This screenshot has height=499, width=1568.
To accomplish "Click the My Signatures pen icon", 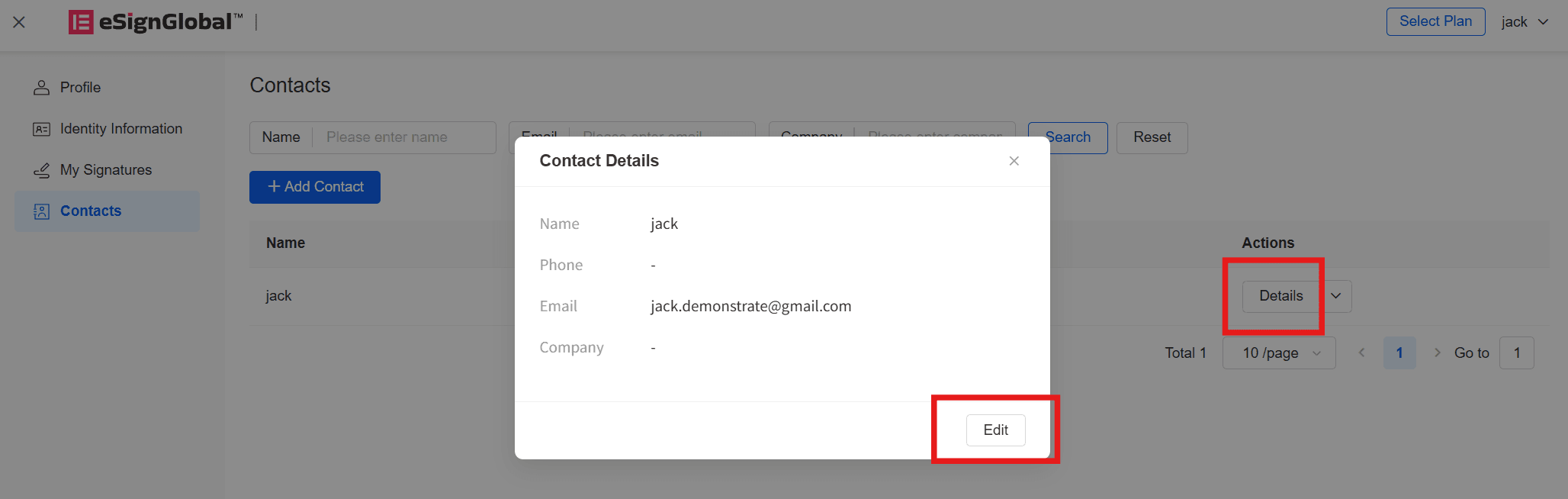I will click(x=41, y=170).
